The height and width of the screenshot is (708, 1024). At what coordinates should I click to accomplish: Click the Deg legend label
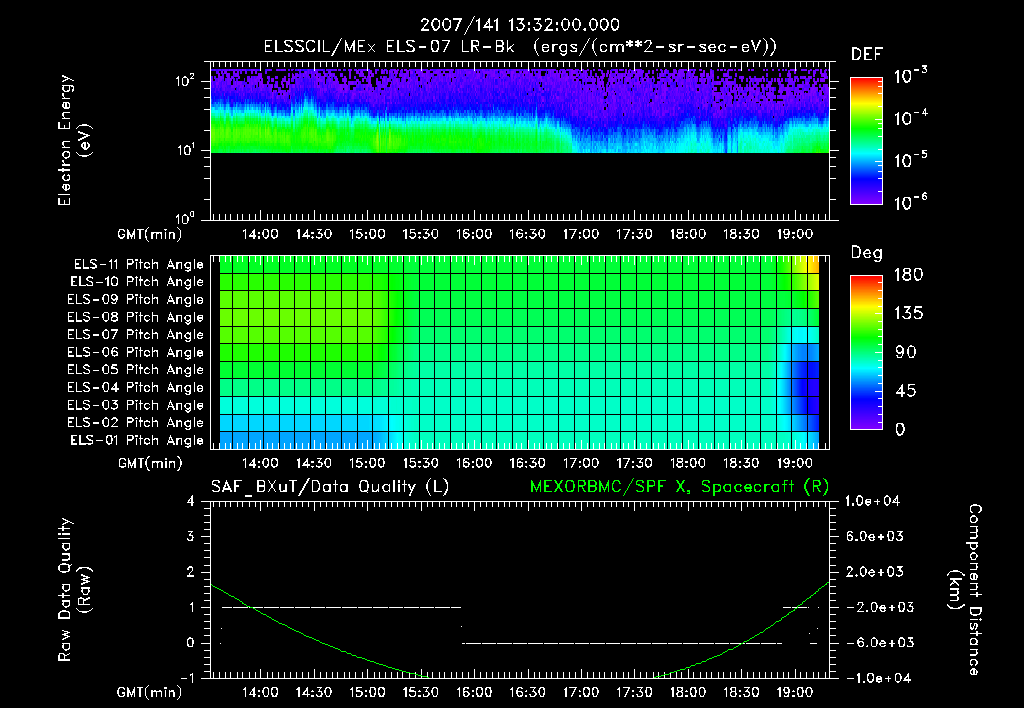(x=867, y=253)
